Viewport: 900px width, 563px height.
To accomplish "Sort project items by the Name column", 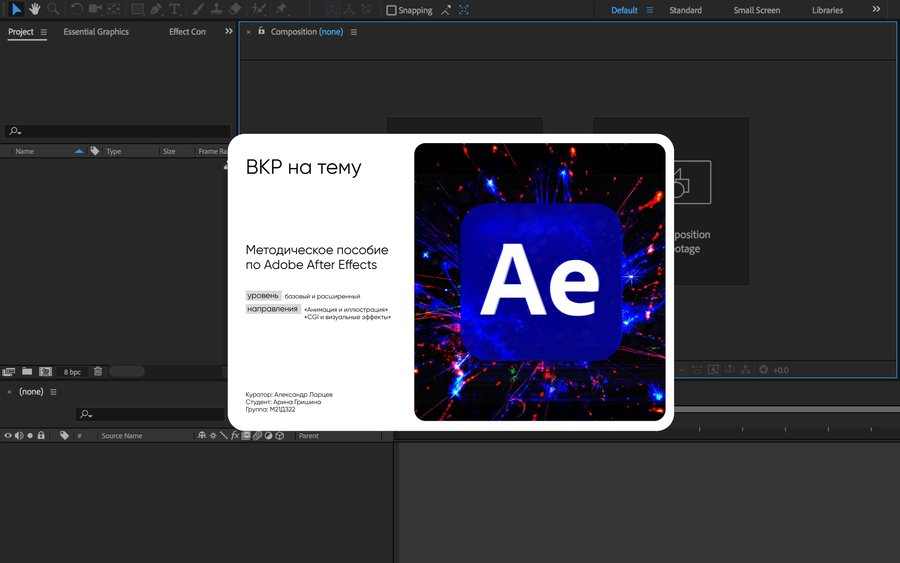I will point(25,151).
